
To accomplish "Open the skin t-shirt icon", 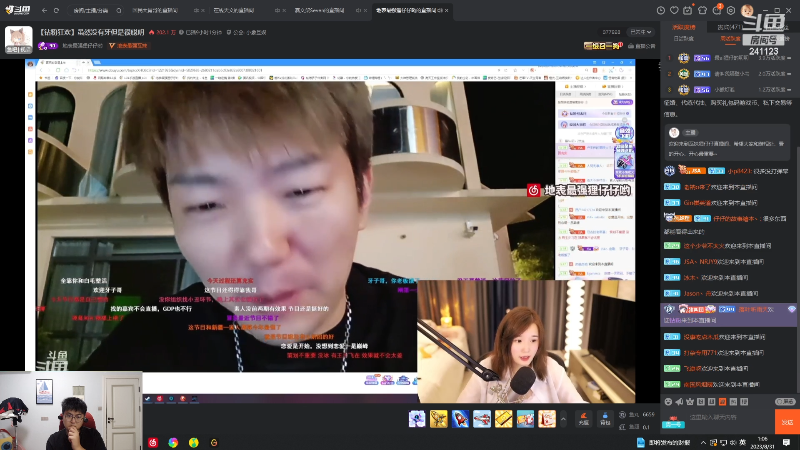I will [703, 10].
